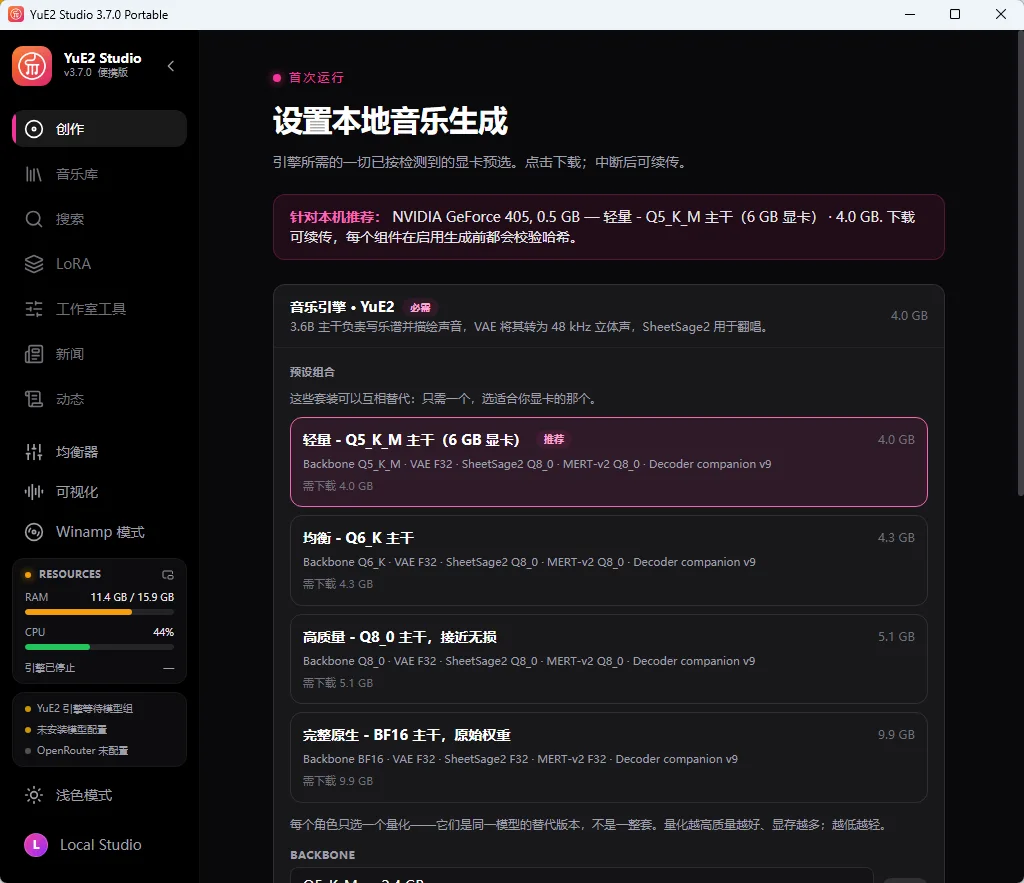The image size is (1024, 883).
Task: Click the Local Studio account label
Action: tap(101, 844)
